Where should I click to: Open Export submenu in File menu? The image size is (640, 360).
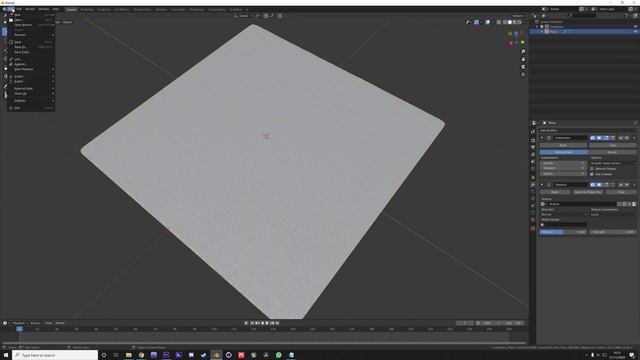(31, 81)
